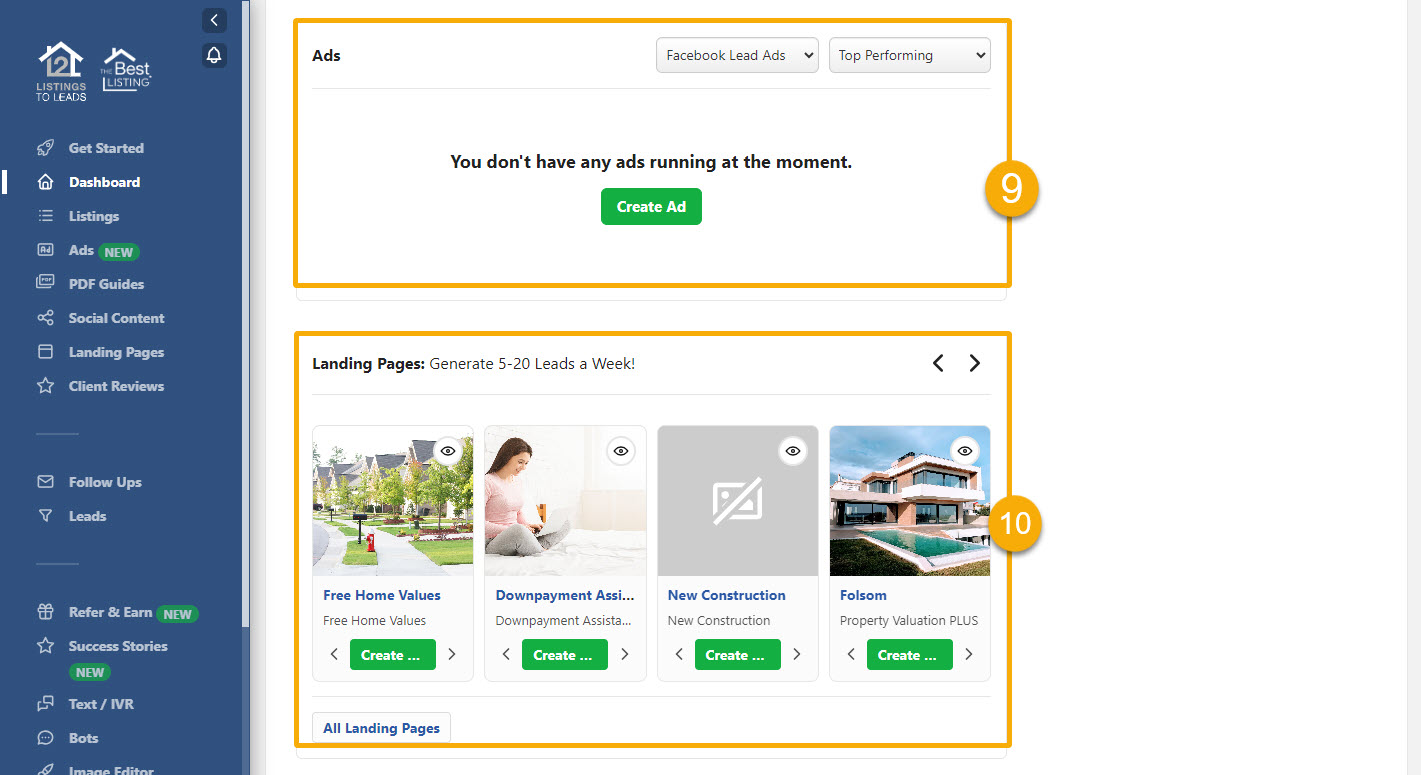The height and width of the screenshot is (775, 1421).
Task: Click the Refer & Earn gift icon
Action: (x=45, y=612)
